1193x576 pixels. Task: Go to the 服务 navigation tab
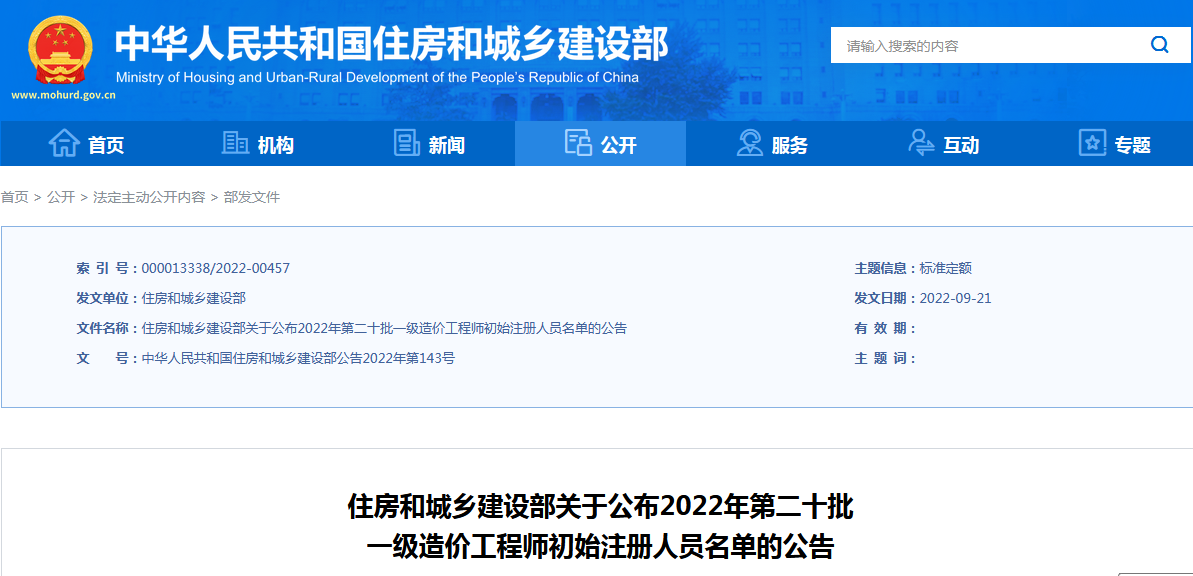(x=771, y=143)
